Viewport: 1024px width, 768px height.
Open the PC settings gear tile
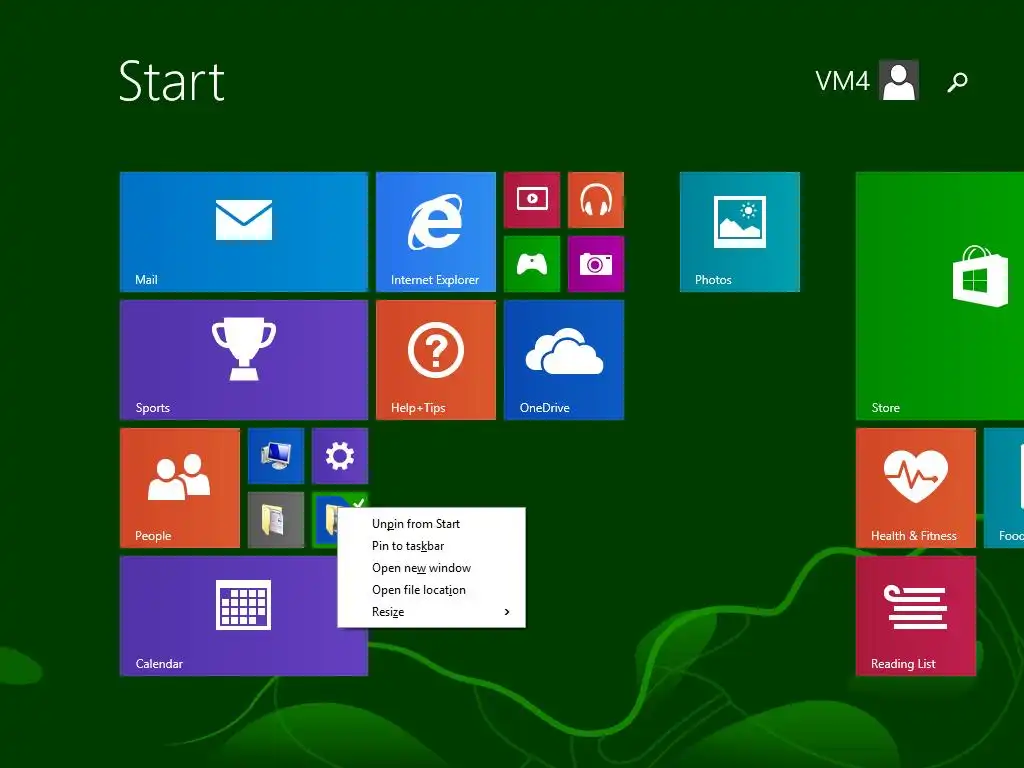(340, 456)
